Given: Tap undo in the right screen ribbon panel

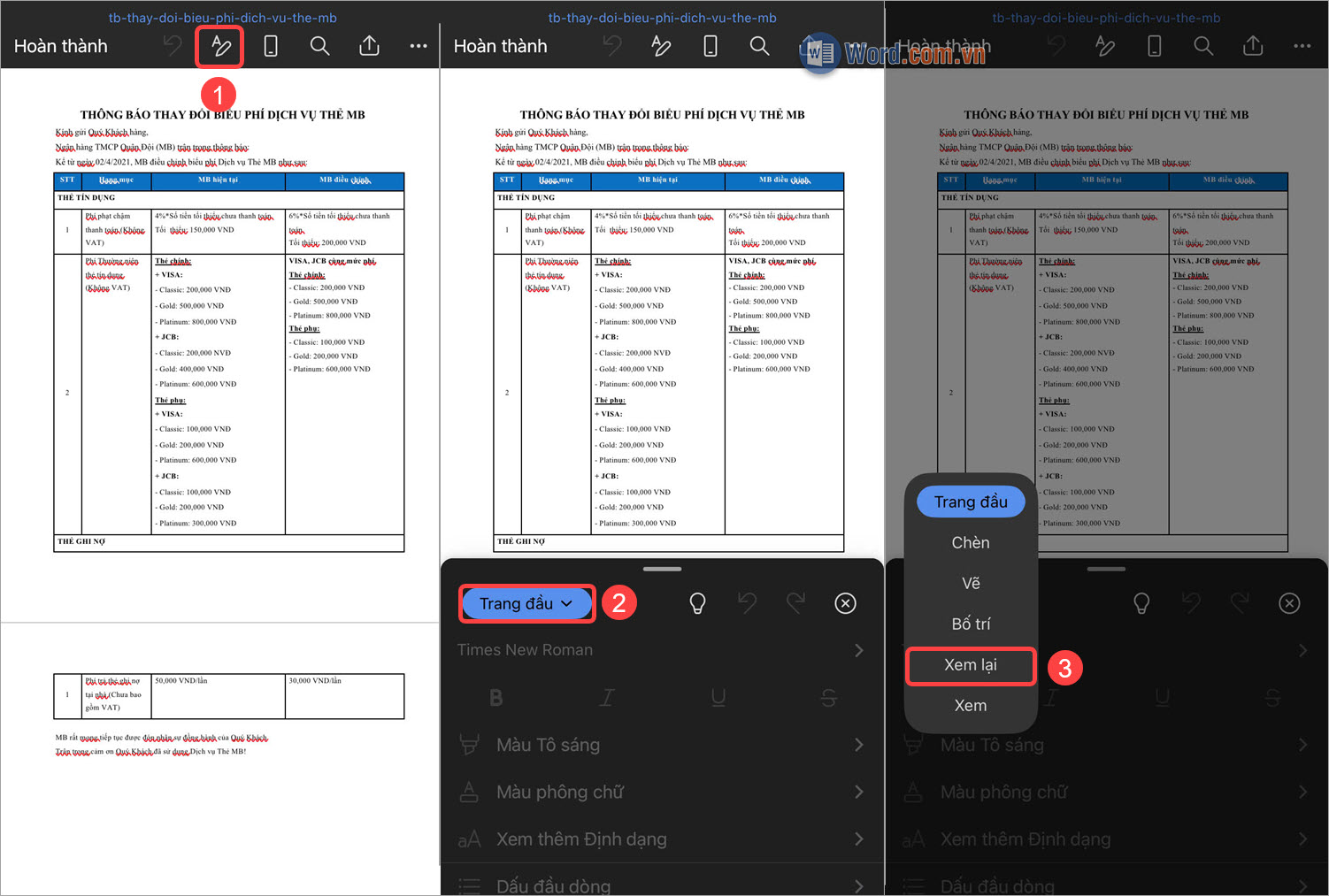Looking at the screenshot, I should 1192,603.
